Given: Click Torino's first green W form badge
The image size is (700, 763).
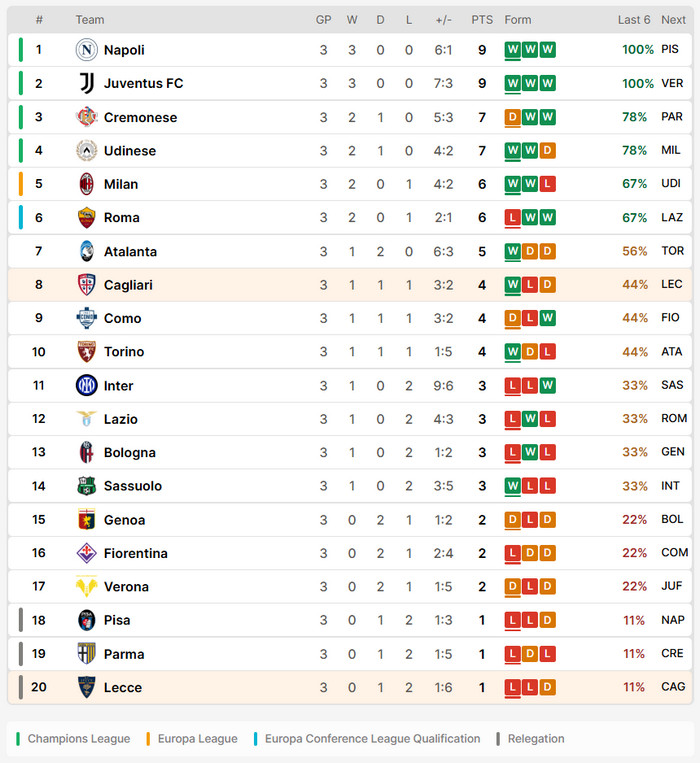Looking at the screenshot, I should pyautogui.click(x=512, y=352).
